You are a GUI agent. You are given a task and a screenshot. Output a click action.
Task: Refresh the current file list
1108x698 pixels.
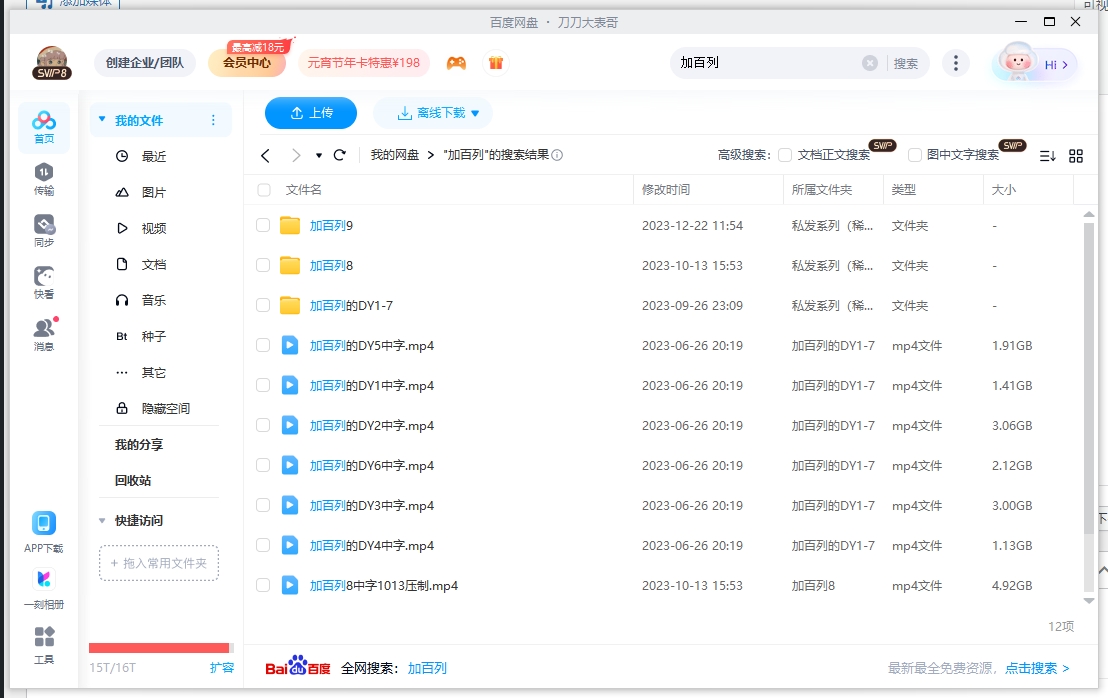pyautogui.click(x=339, y=156)
